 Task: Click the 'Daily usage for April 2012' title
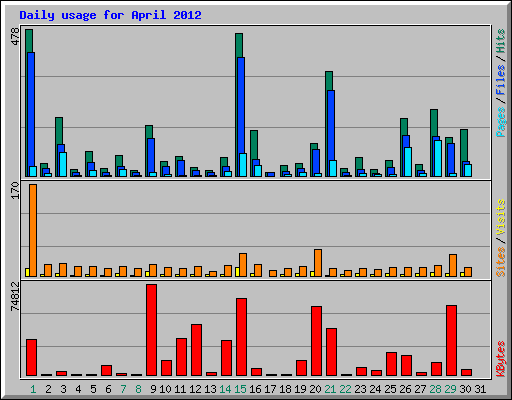[x=110, y=15]
